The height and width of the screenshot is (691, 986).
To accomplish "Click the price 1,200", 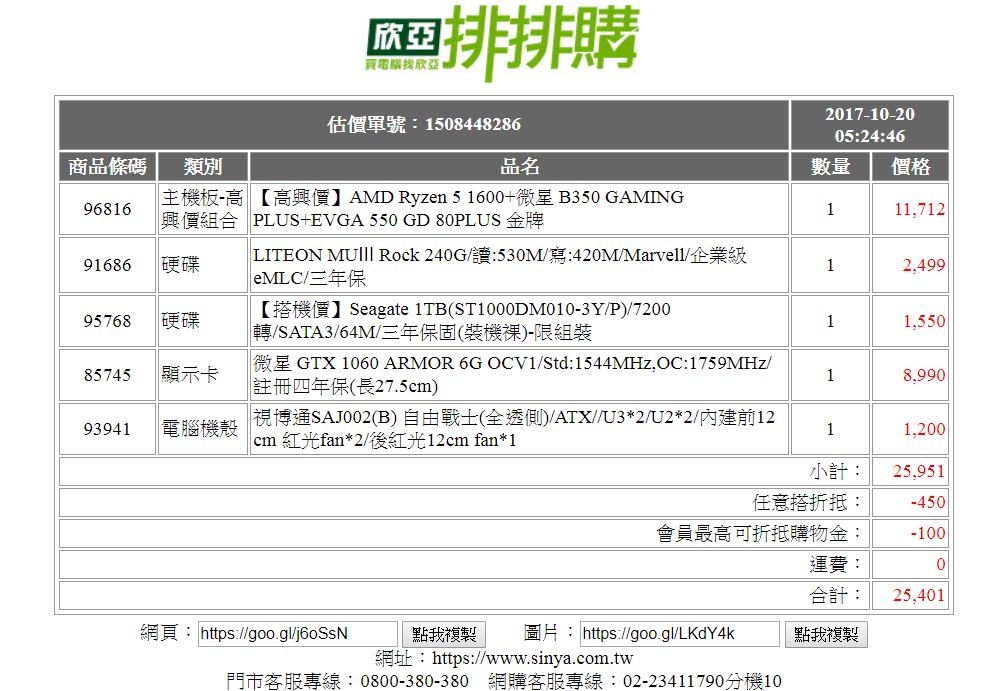I will (924, 429).
